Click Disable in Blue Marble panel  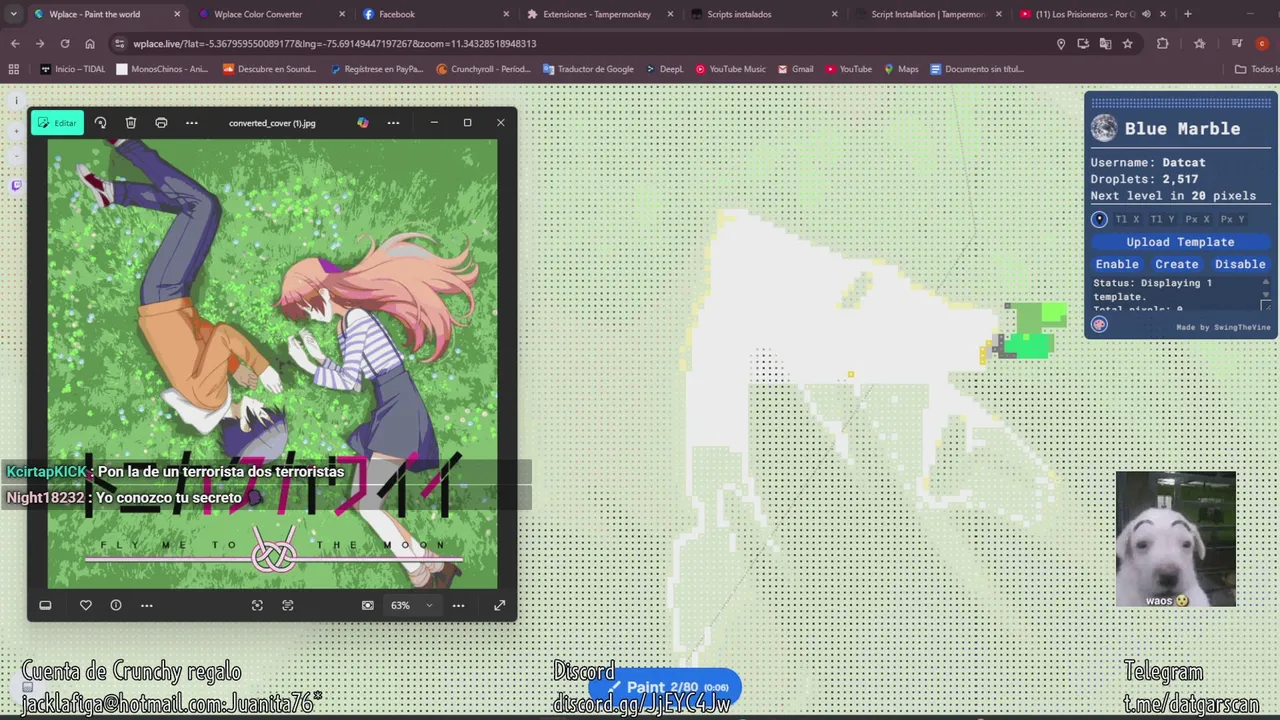pos(1240,264)
